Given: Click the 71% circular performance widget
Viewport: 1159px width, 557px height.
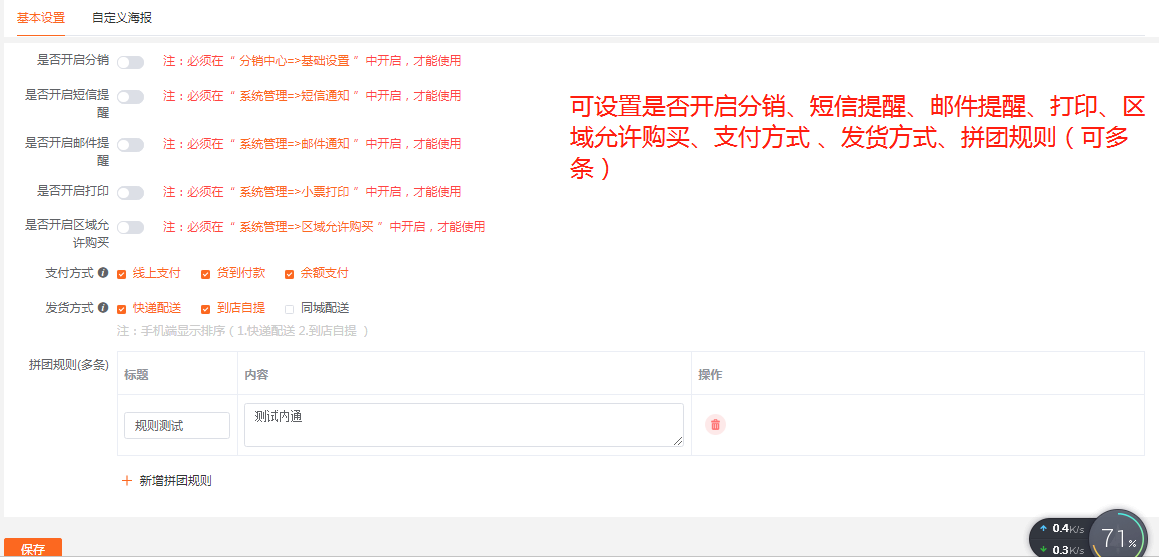Looking at the screenshot, I should [1119, 536].
